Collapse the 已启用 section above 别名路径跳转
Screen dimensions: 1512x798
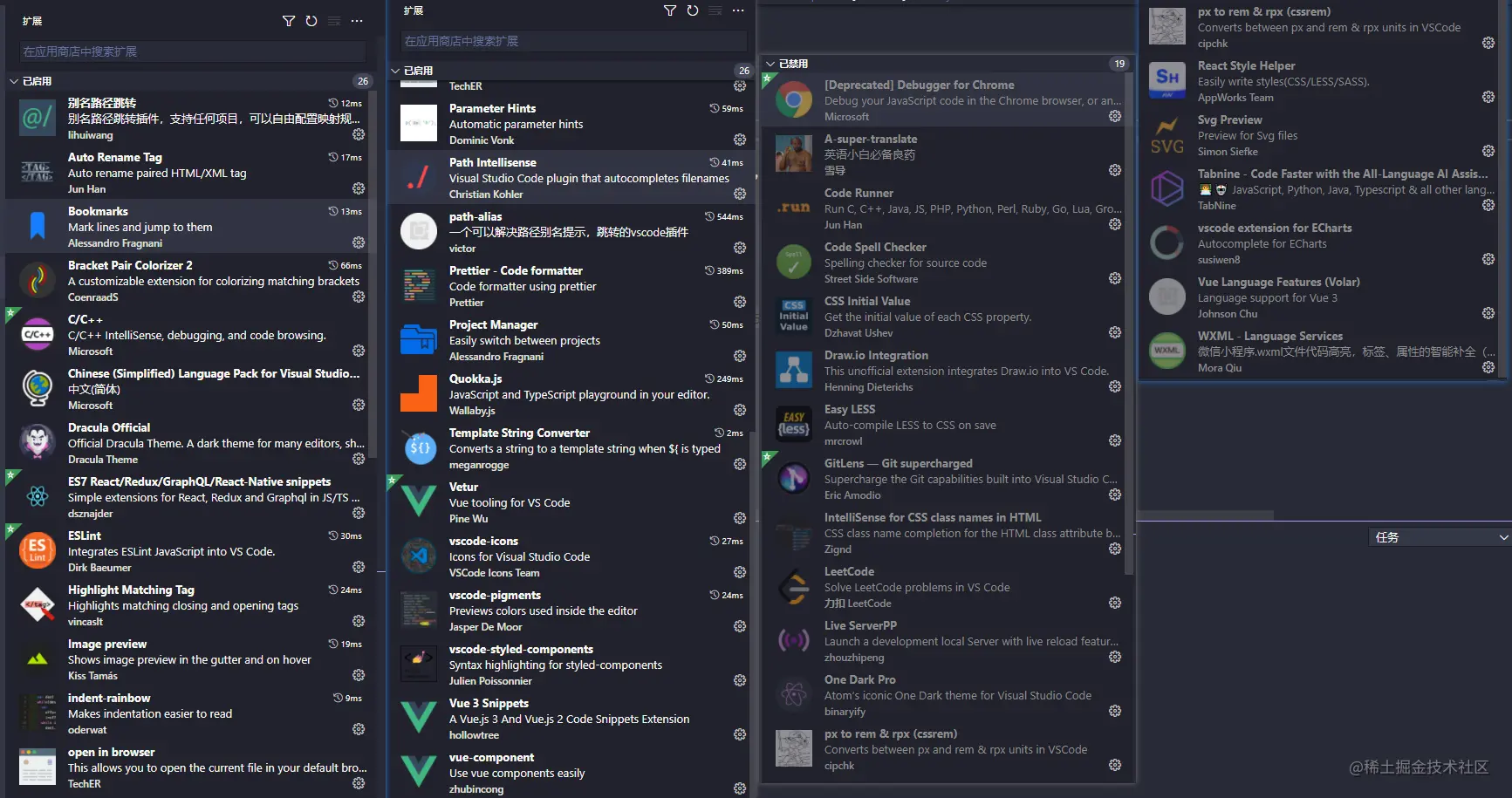click(14, 81)
